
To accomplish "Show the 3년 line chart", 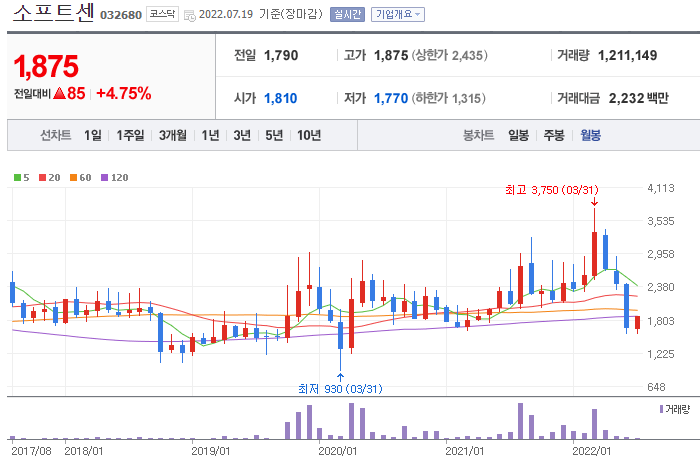I will 242,135.
